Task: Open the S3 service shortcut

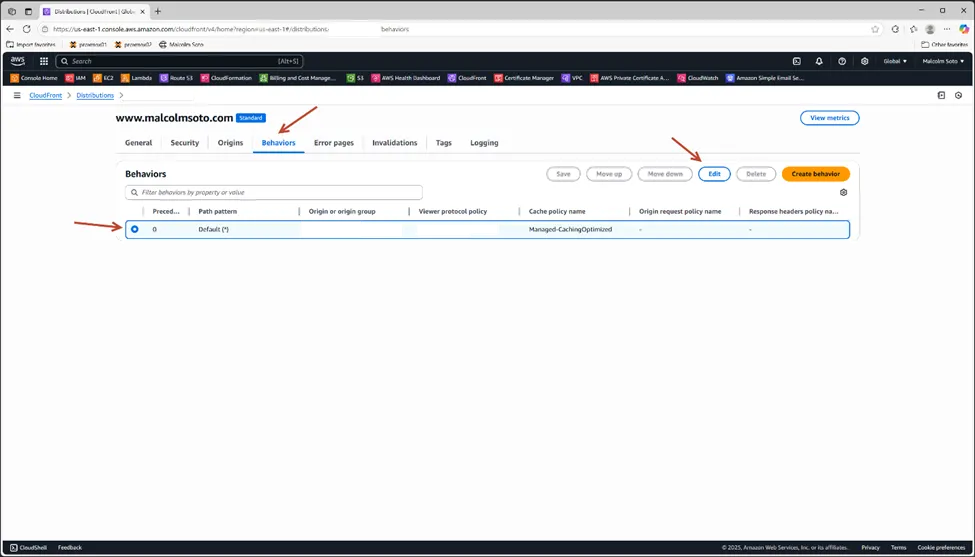Action: 355,78
